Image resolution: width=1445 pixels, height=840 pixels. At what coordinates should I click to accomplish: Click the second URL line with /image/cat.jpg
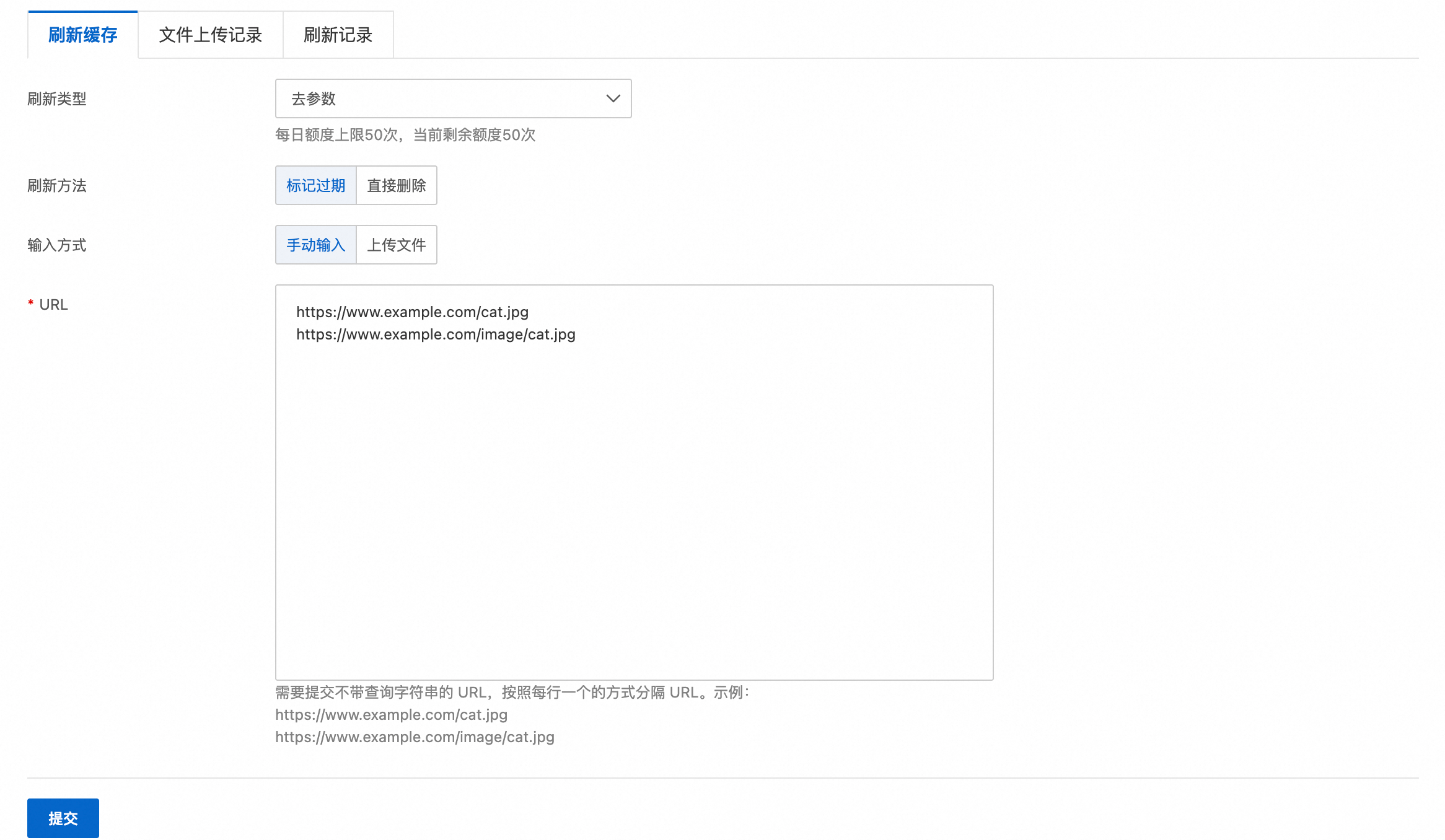coord(436,335)
